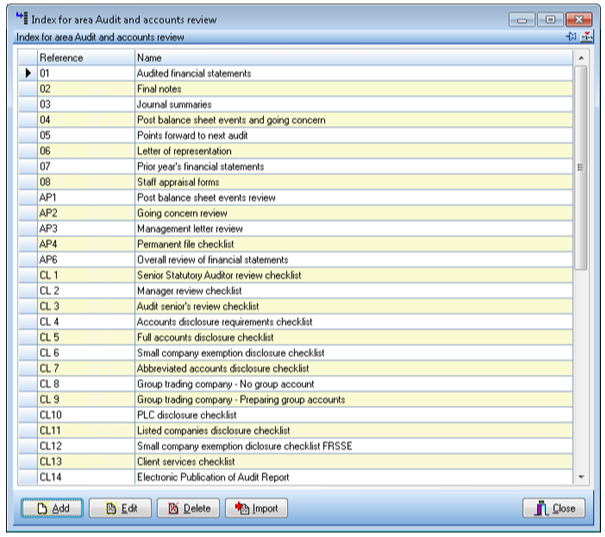Click reference cell 'AP6'
Image resolution: width=605 pixels, height=537 pixels.
coord(86,260)
